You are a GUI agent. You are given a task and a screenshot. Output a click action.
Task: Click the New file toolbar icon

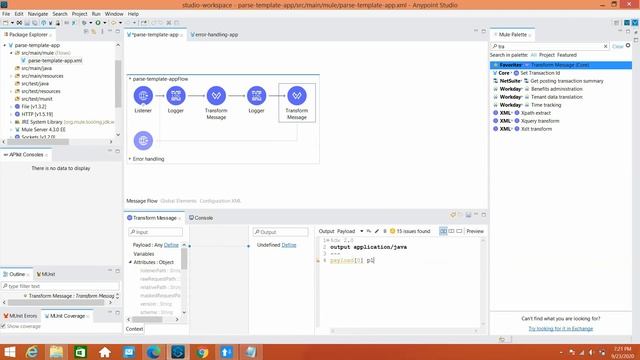tap(6, 23)
